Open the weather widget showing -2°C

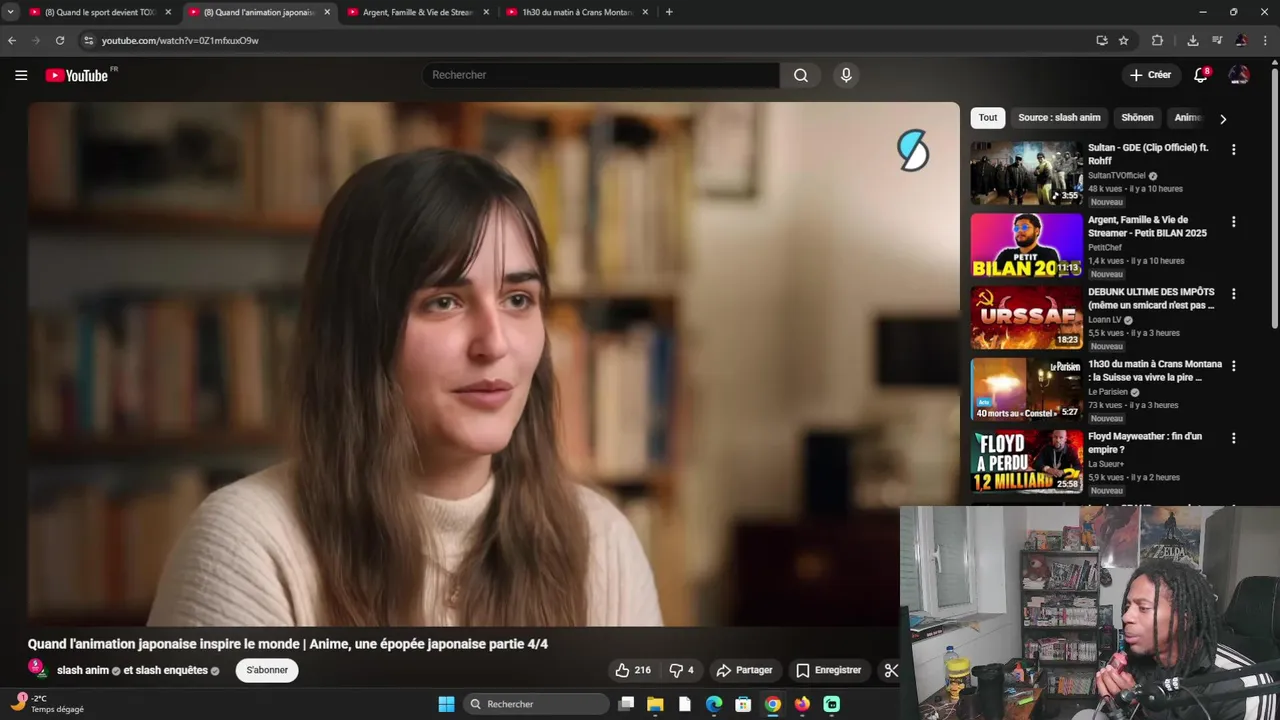click(x=47, y=704)
